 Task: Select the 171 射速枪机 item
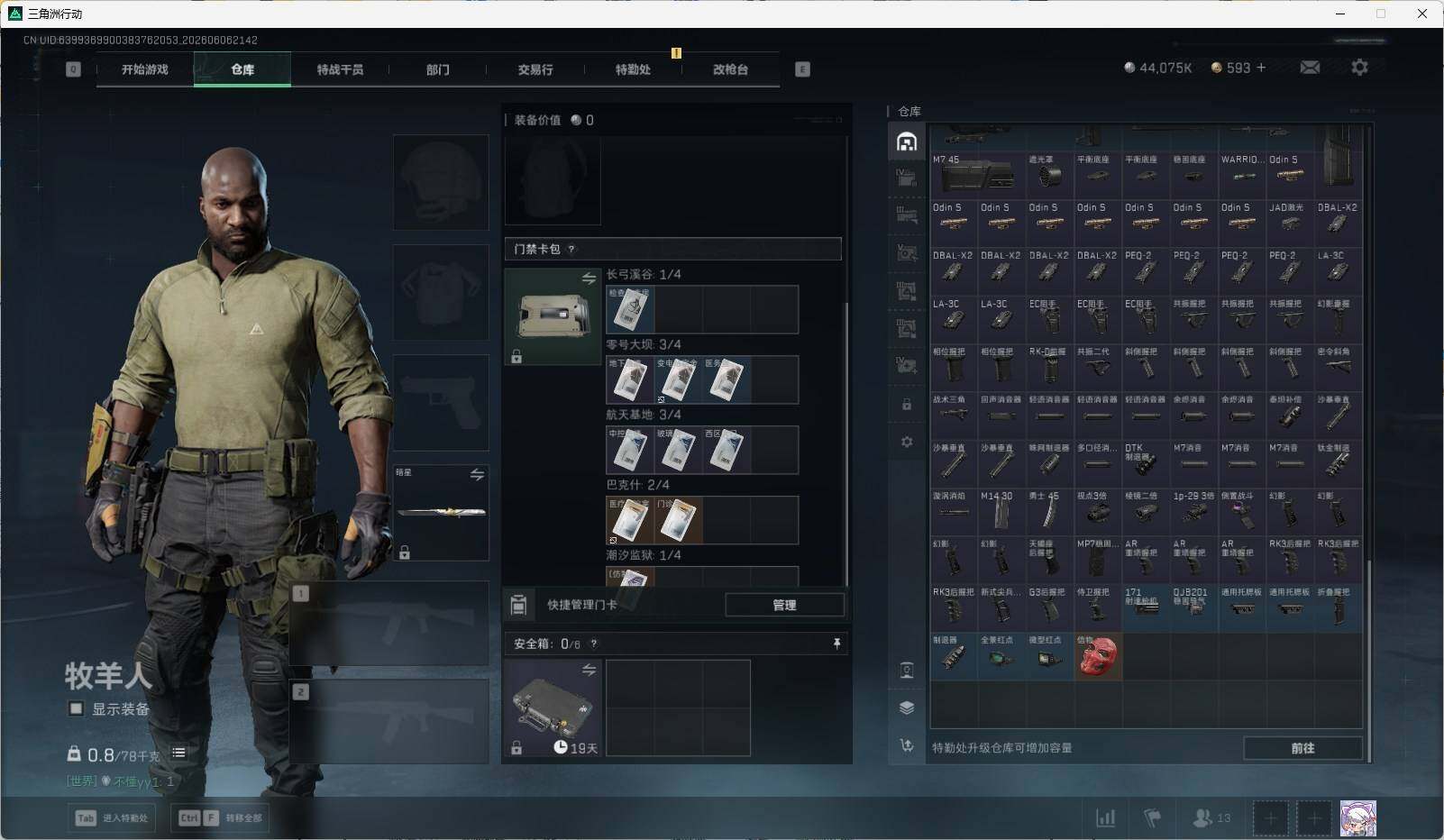pyautogui.click(x=1146, y=608)
